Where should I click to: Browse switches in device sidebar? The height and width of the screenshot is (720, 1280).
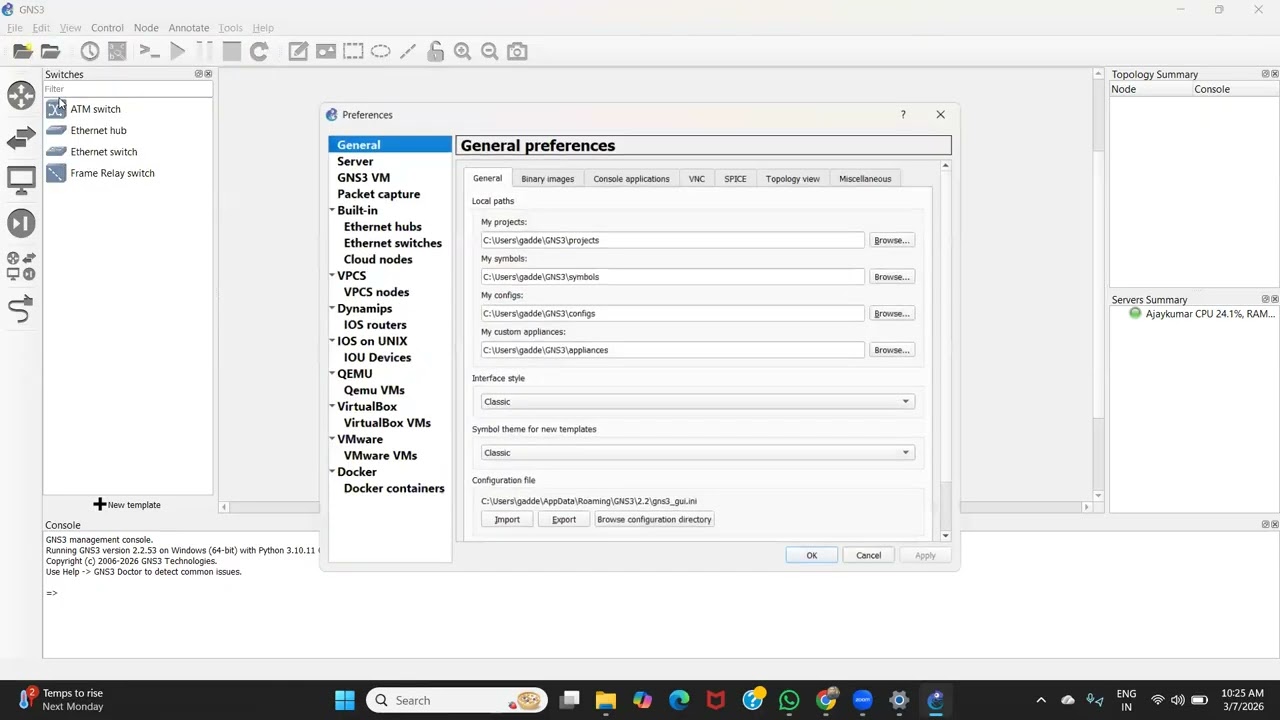(21, 139)
